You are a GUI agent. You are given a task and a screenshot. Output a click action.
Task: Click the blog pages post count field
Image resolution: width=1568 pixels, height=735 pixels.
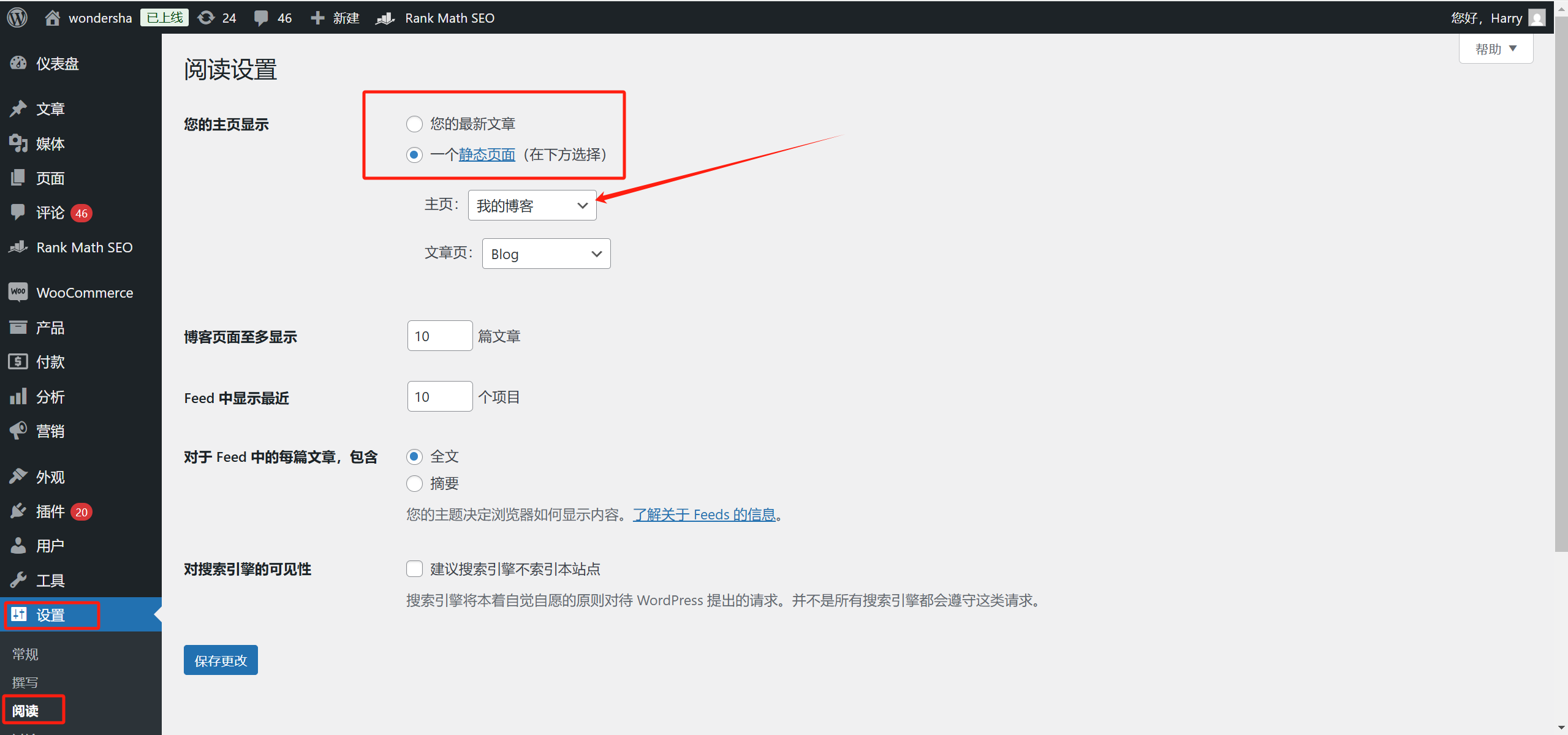pyautogui.click(x=439, y=336)
